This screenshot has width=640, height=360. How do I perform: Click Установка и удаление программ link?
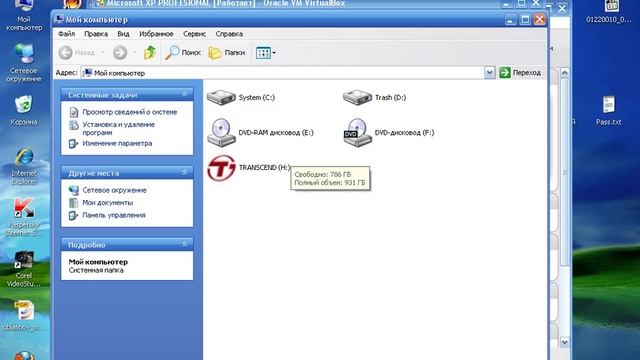coord(118,129)
